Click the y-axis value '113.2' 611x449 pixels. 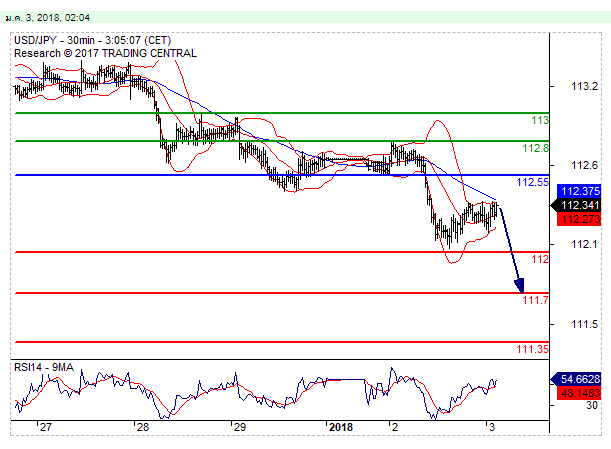584,86
